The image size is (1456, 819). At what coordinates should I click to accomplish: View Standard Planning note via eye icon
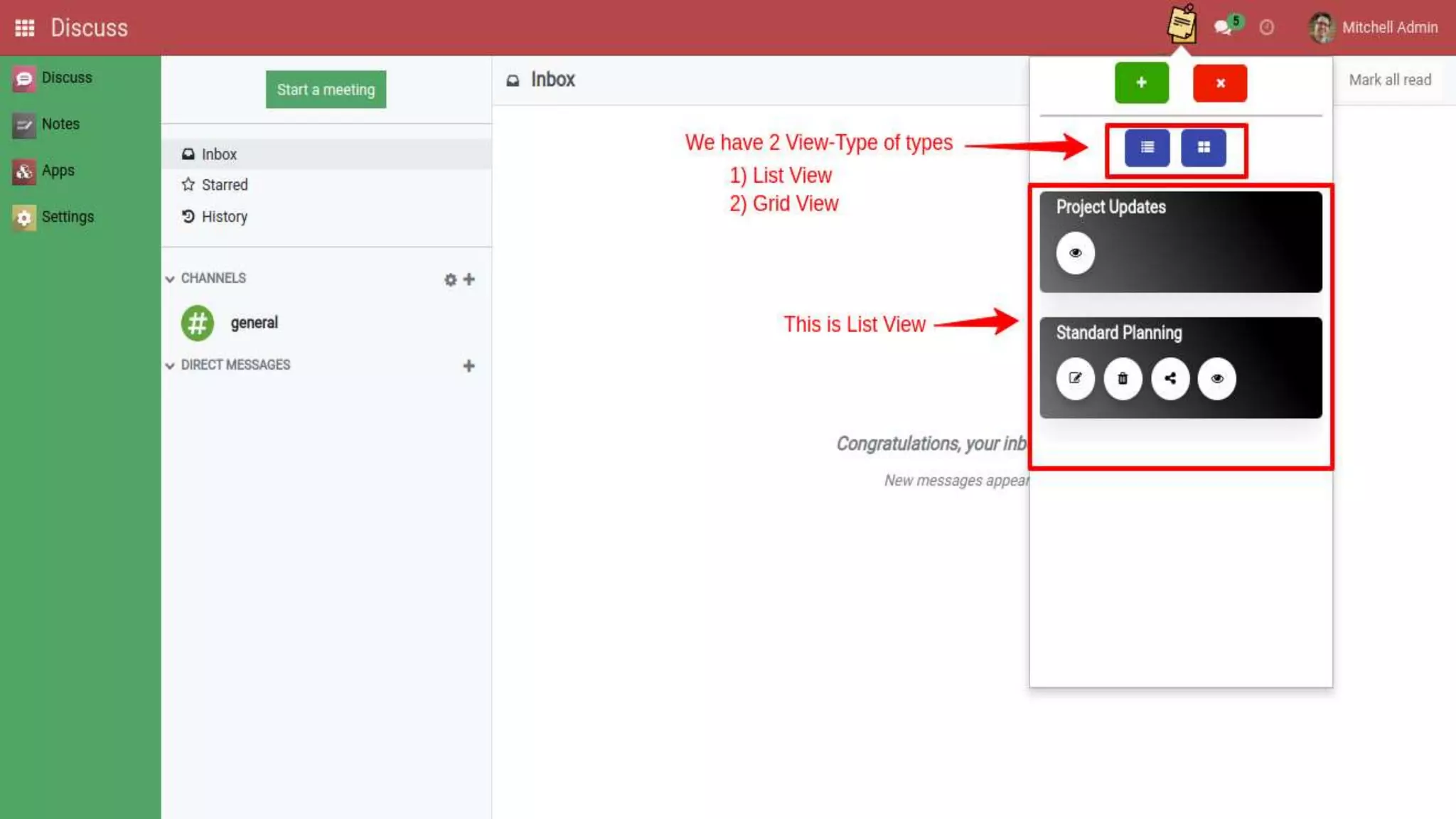(x=1217, y=378)
